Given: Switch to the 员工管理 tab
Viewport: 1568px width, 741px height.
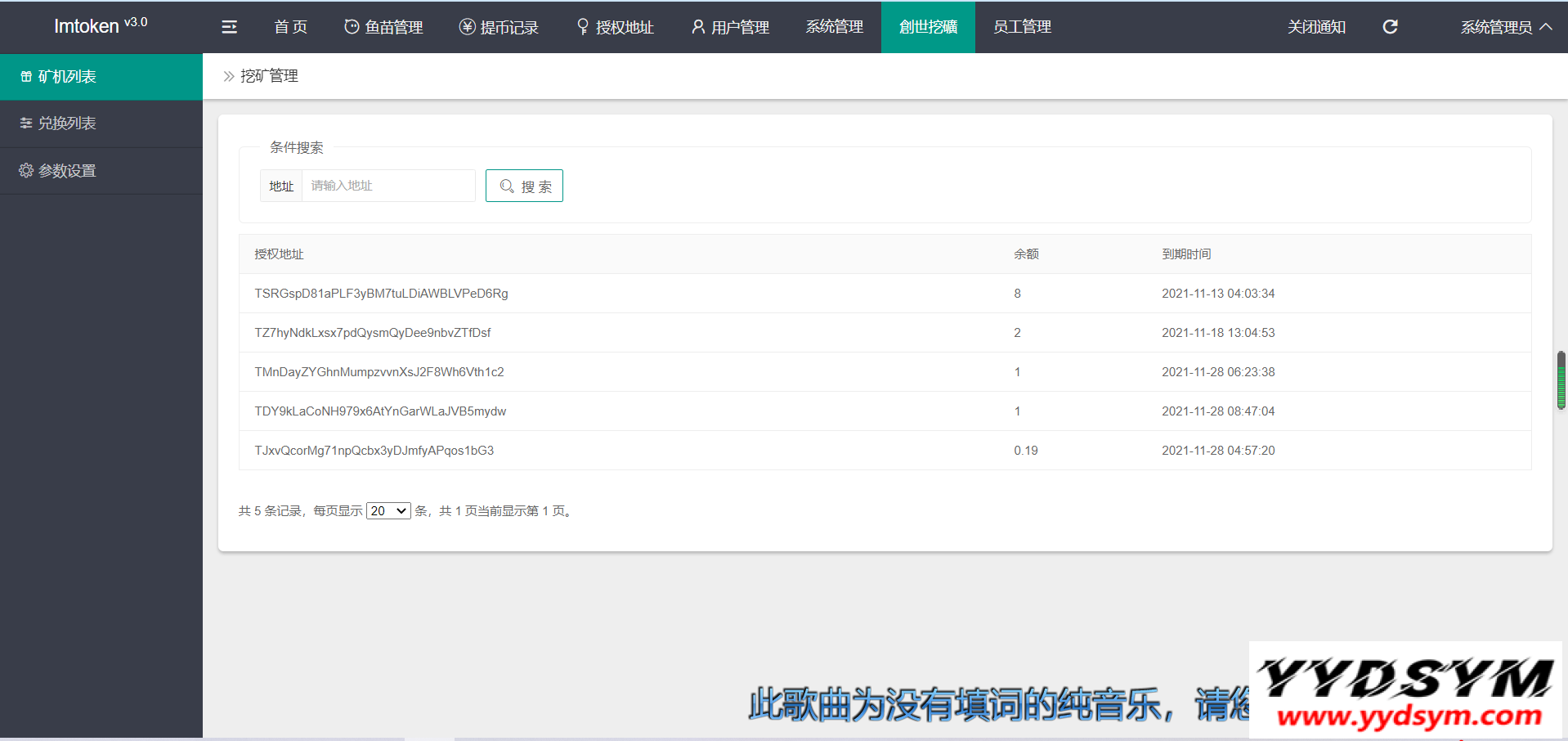Looking at the screenshot, I should point(1022,27).
